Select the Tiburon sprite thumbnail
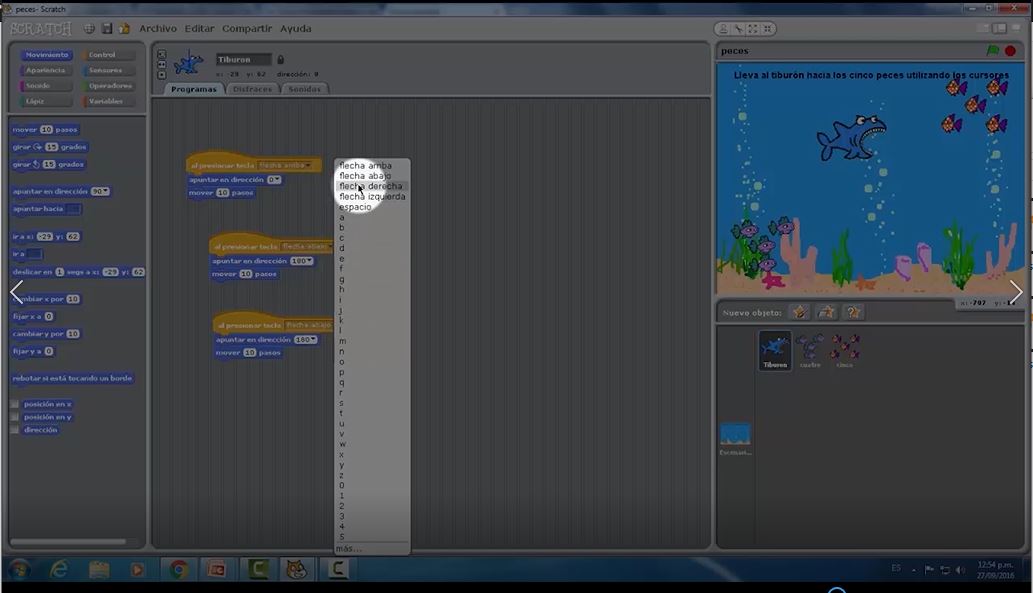Viewport: 1033px width, 593px height. (775, 350)
